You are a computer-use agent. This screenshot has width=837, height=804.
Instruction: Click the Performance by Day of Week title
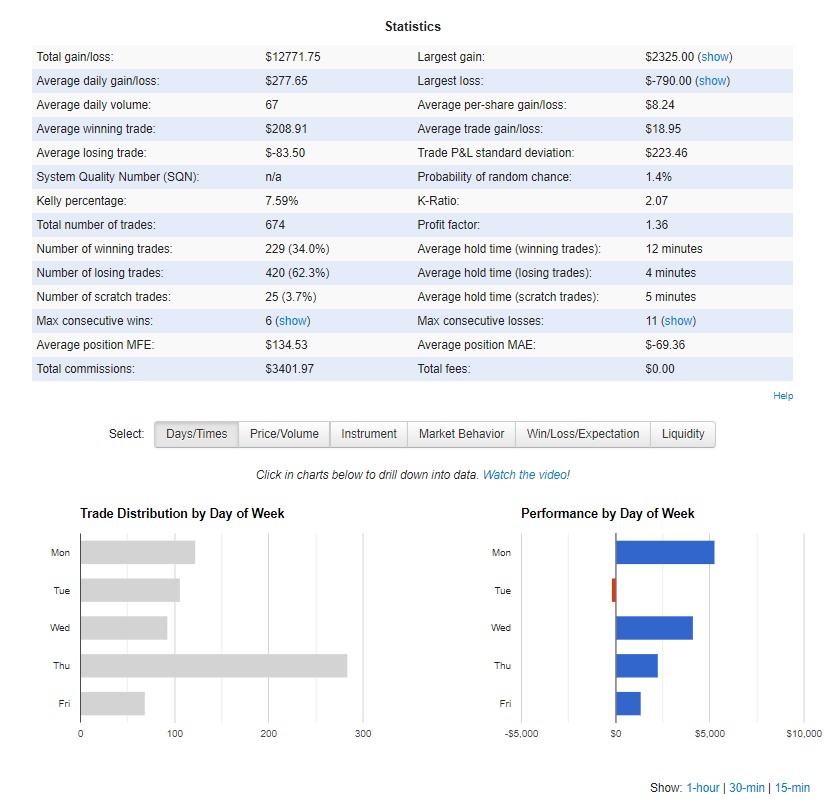click(x=607, y=514)
